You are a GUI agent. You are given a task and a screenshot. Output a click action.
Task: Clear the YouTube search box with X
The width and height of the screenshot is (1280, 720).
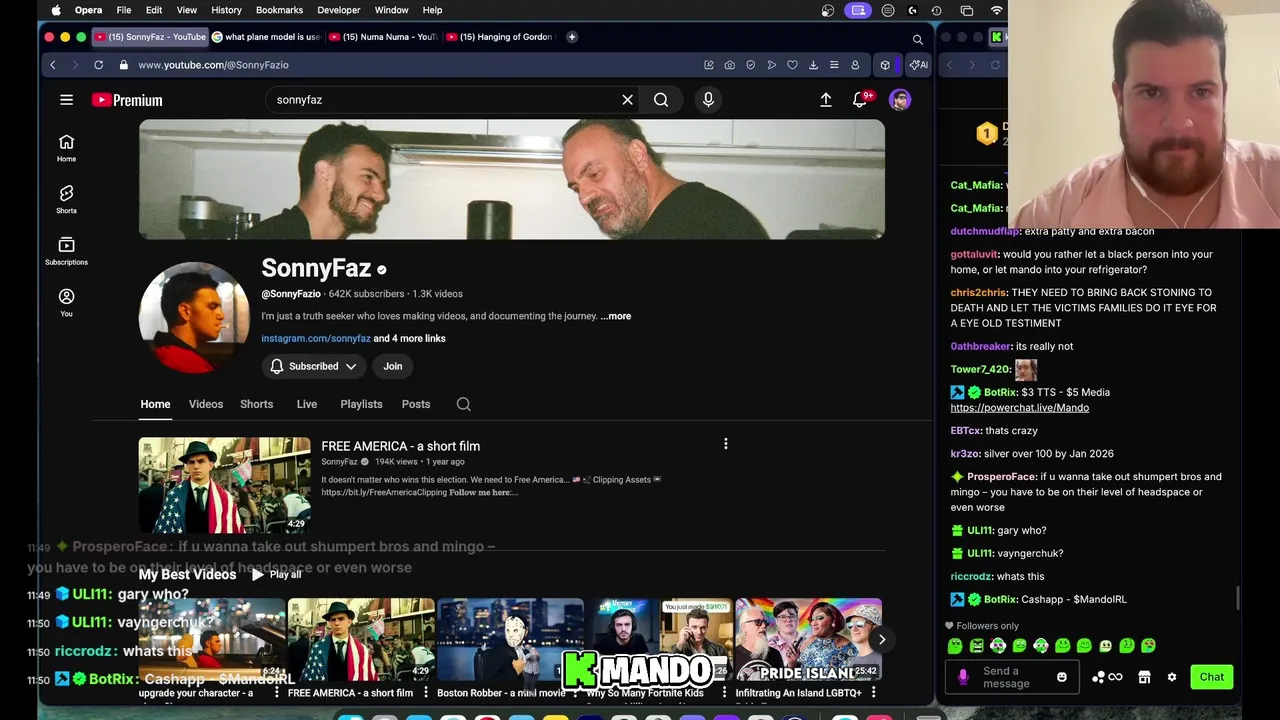(627, 100)
